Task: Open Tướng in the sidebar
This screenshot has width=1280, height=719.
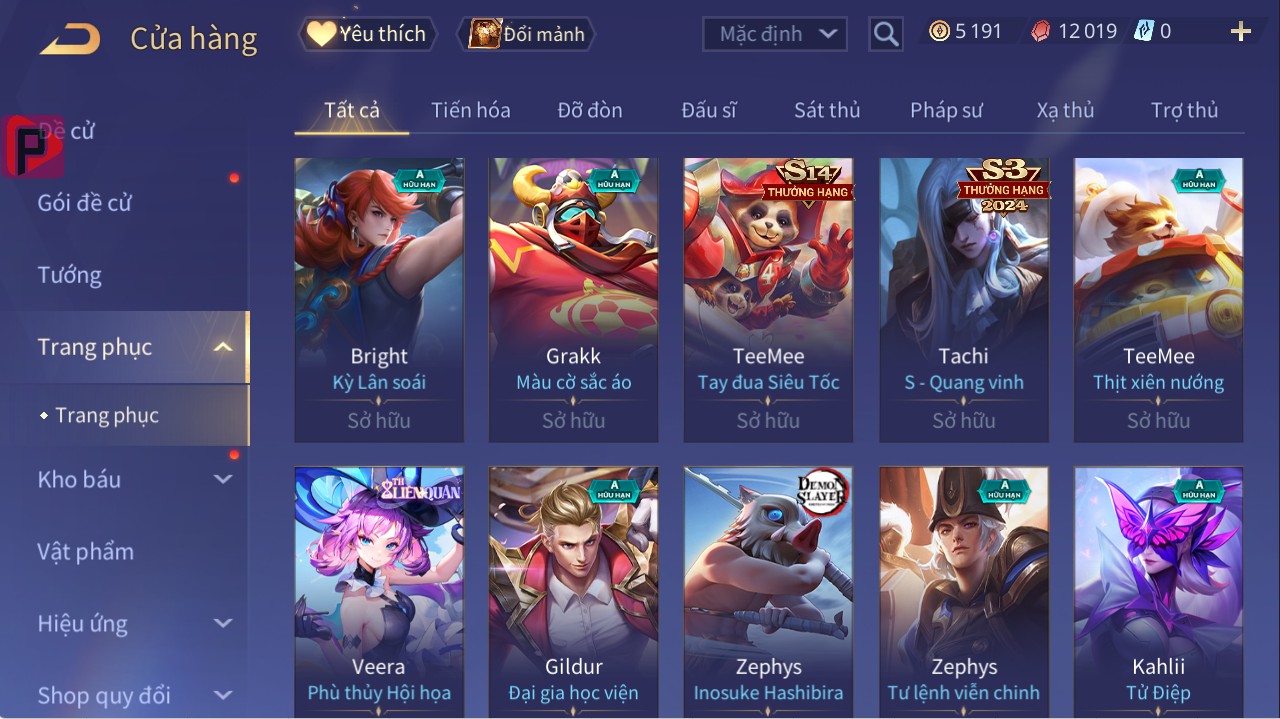Action: point(70,275)
